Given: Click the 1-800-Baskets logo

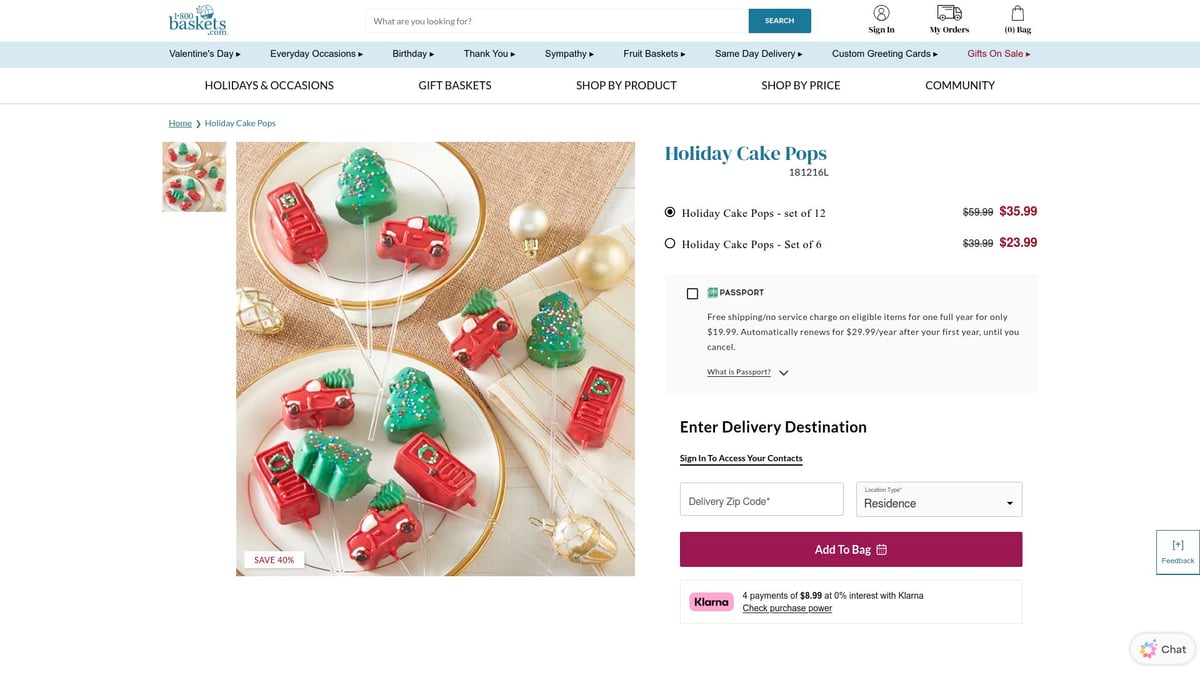Looking at the screenshot, I should coord(196,20).
